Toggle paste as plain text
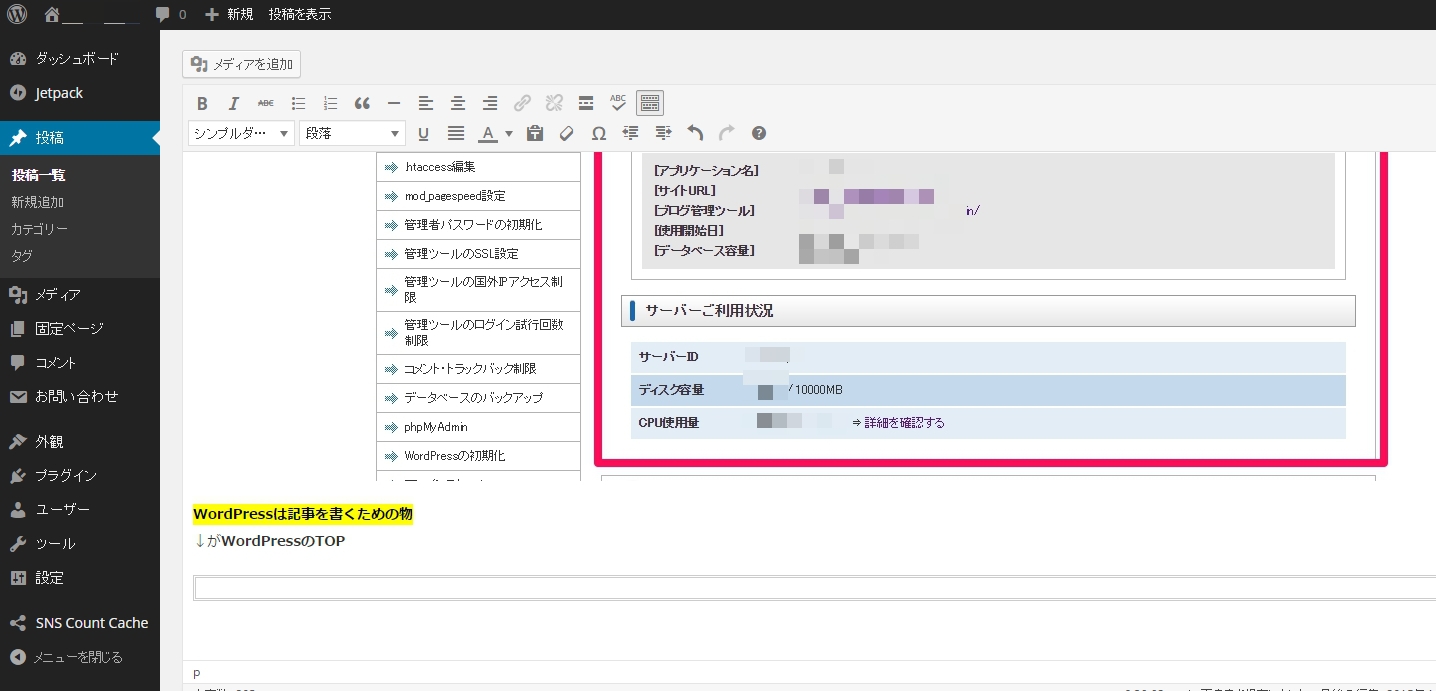The image size is (1436, 691). click(535, 133)
